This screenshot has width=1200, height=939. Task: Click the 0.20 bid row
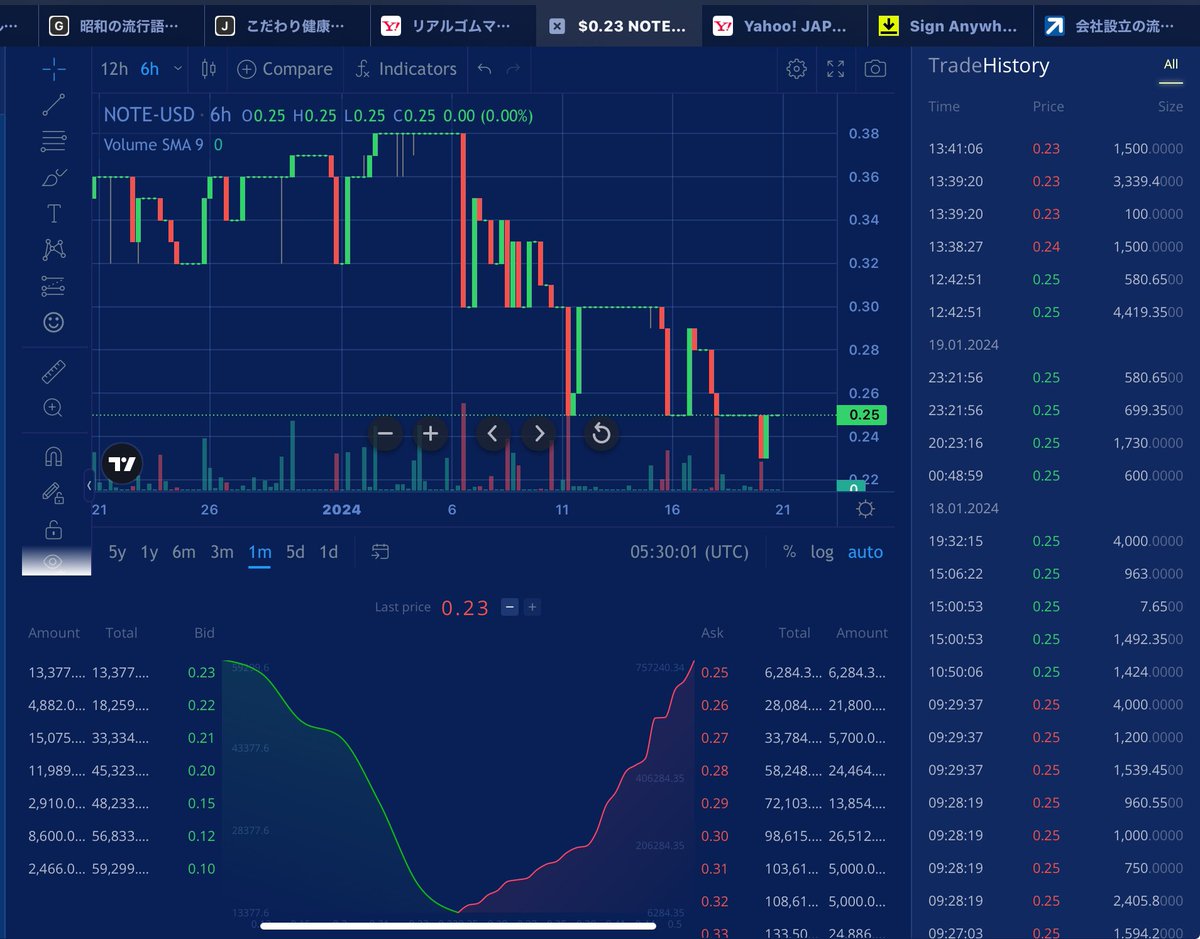(122, 770)
